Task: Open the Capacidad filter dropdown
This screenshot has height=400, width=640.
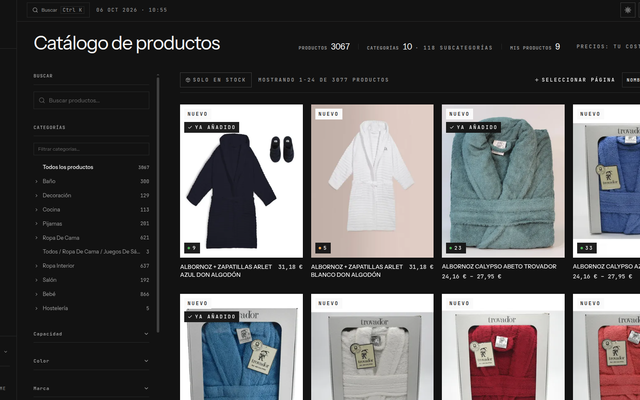Action: 91,334
